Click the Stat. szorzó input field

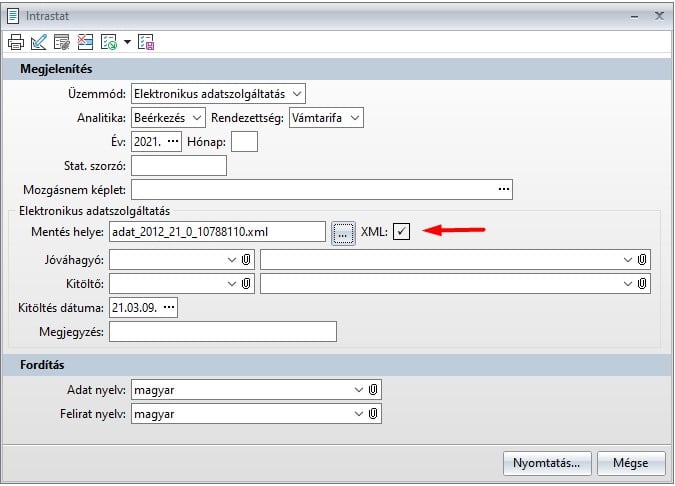click(179, 166)
